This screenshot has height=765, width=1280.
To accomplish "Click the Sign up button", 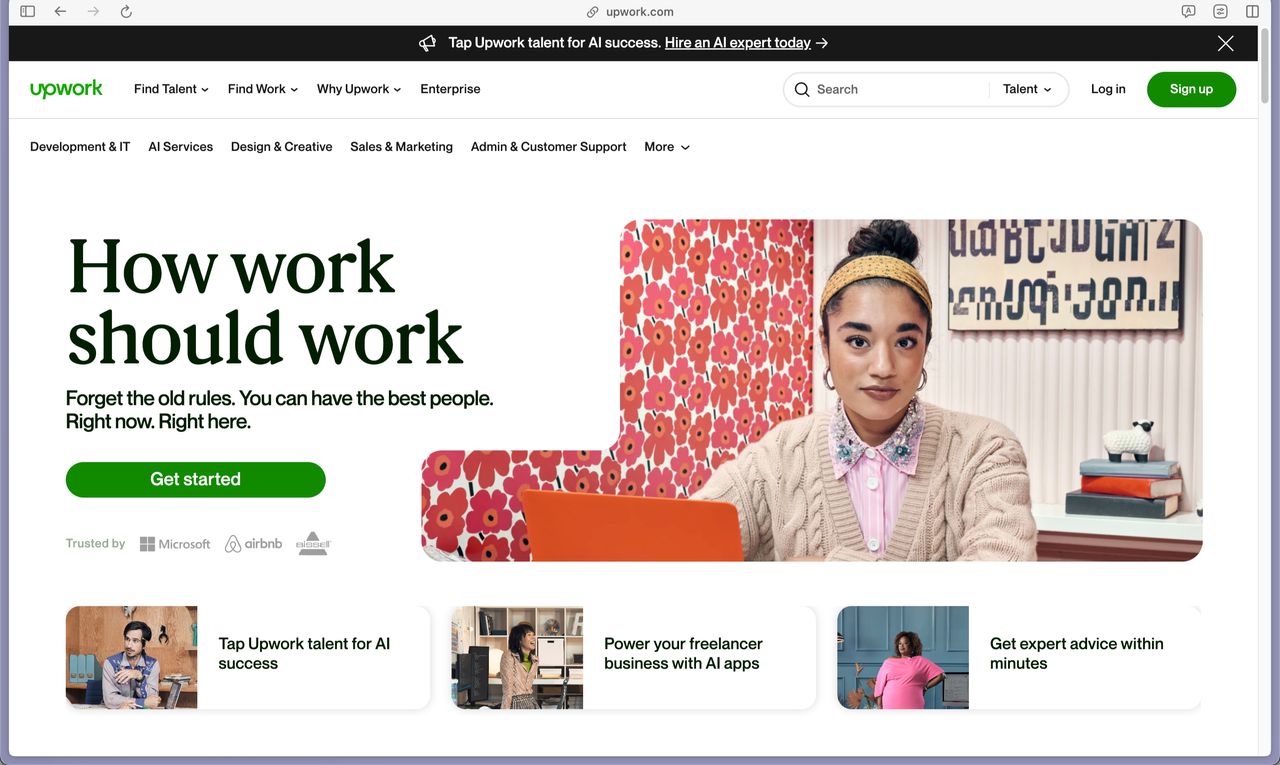I will (1191, 89).
